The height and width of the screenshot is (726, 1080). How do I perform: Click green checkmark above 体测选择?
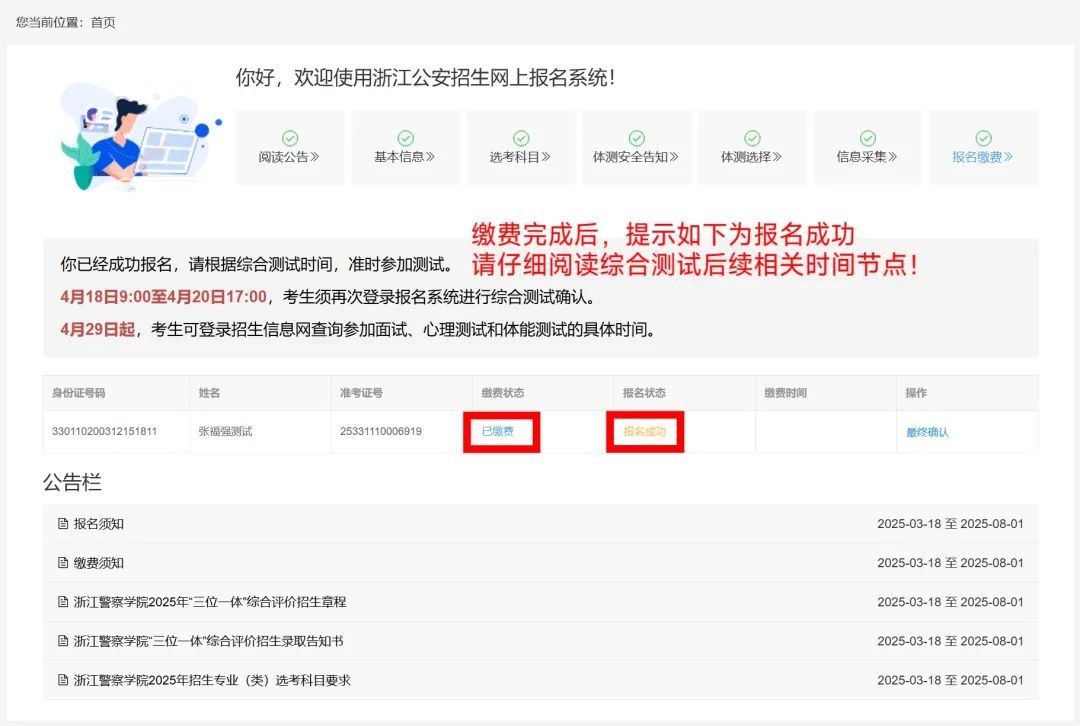(x=753, y=138)
